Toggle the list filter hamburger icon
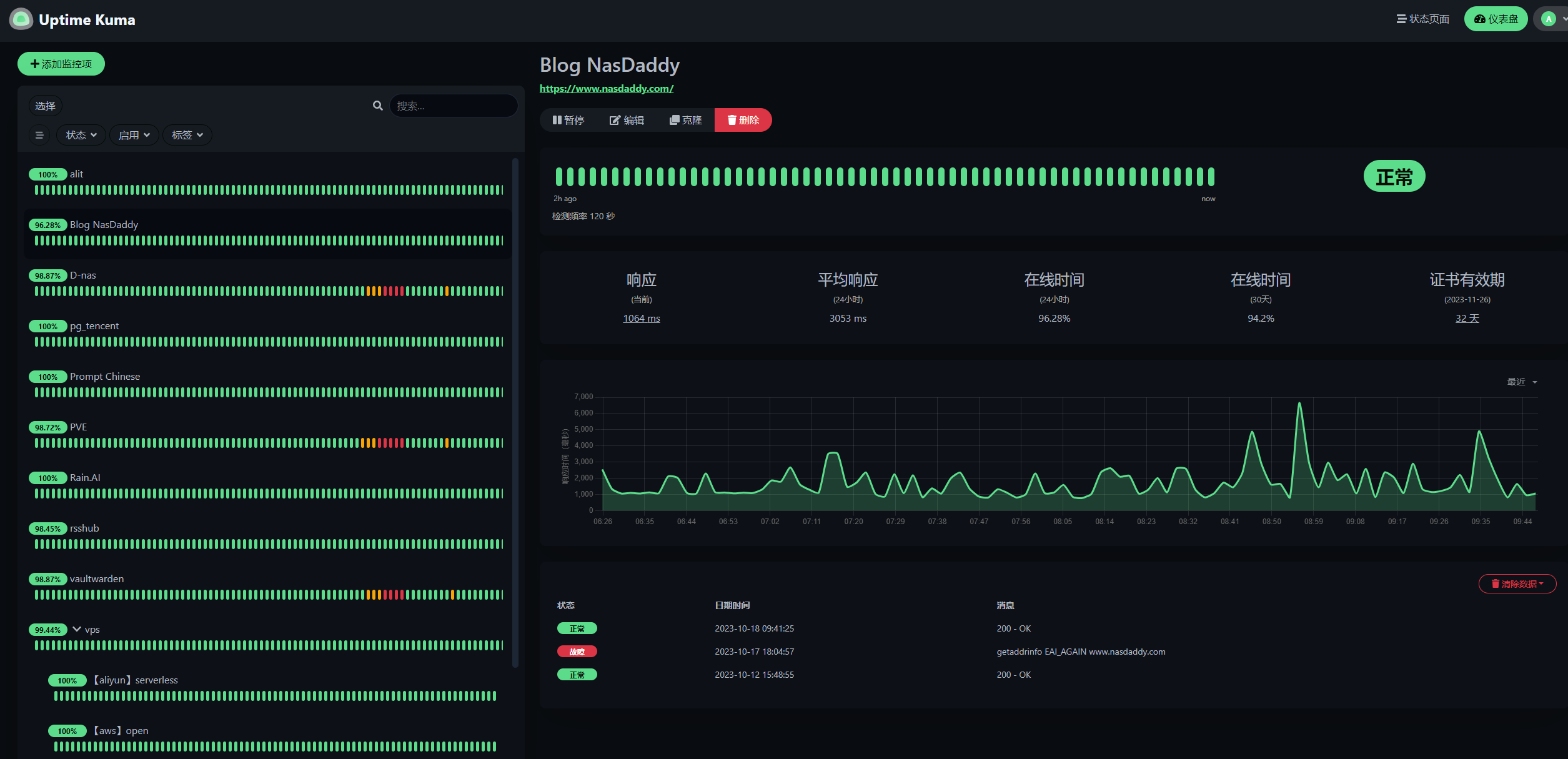Viewport: 1568px width, 759px height. [39, 135]
